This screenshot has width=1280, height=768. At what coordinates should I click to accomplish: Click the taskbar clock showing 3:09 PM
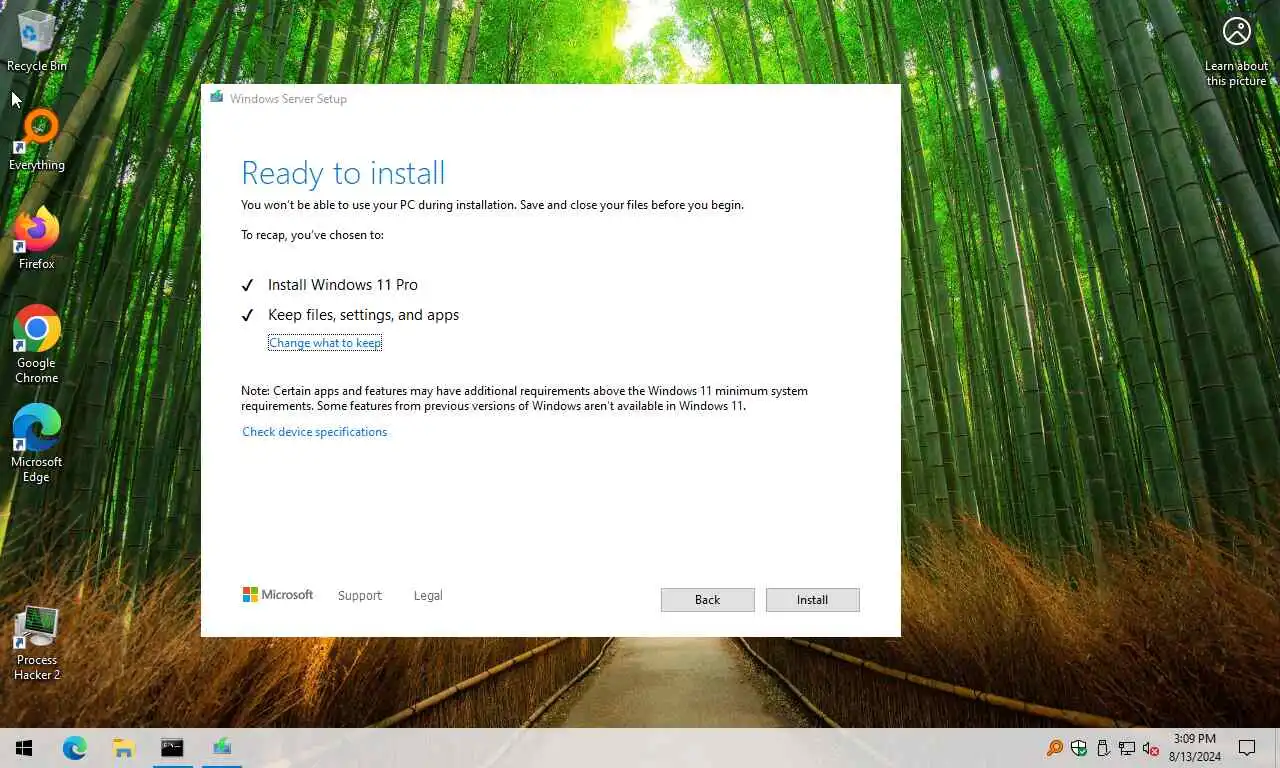coord(1195,747)
